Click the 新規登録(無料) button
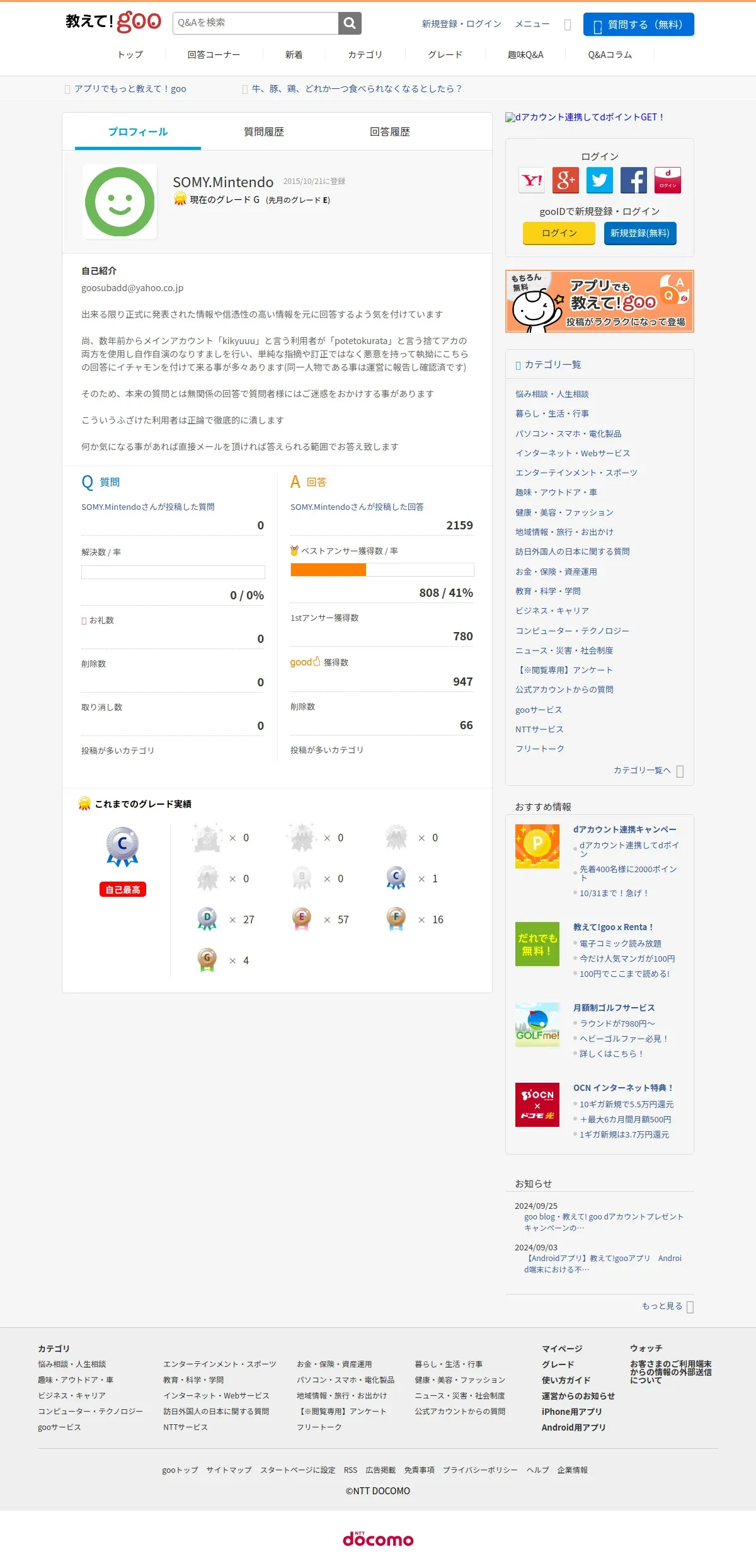756x1568 pixels. [640, 233]
